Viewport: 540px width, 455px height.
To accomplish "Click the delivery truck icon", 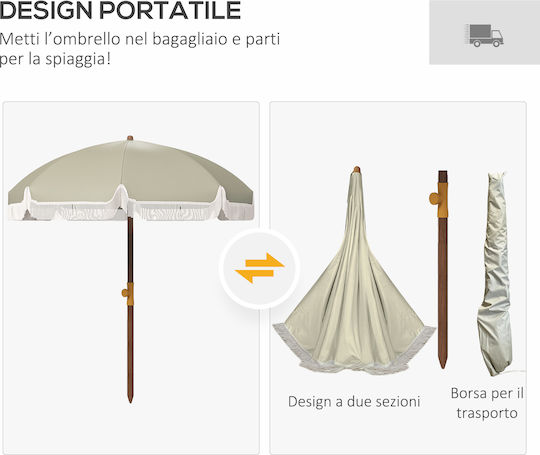I will pos(485,35).
